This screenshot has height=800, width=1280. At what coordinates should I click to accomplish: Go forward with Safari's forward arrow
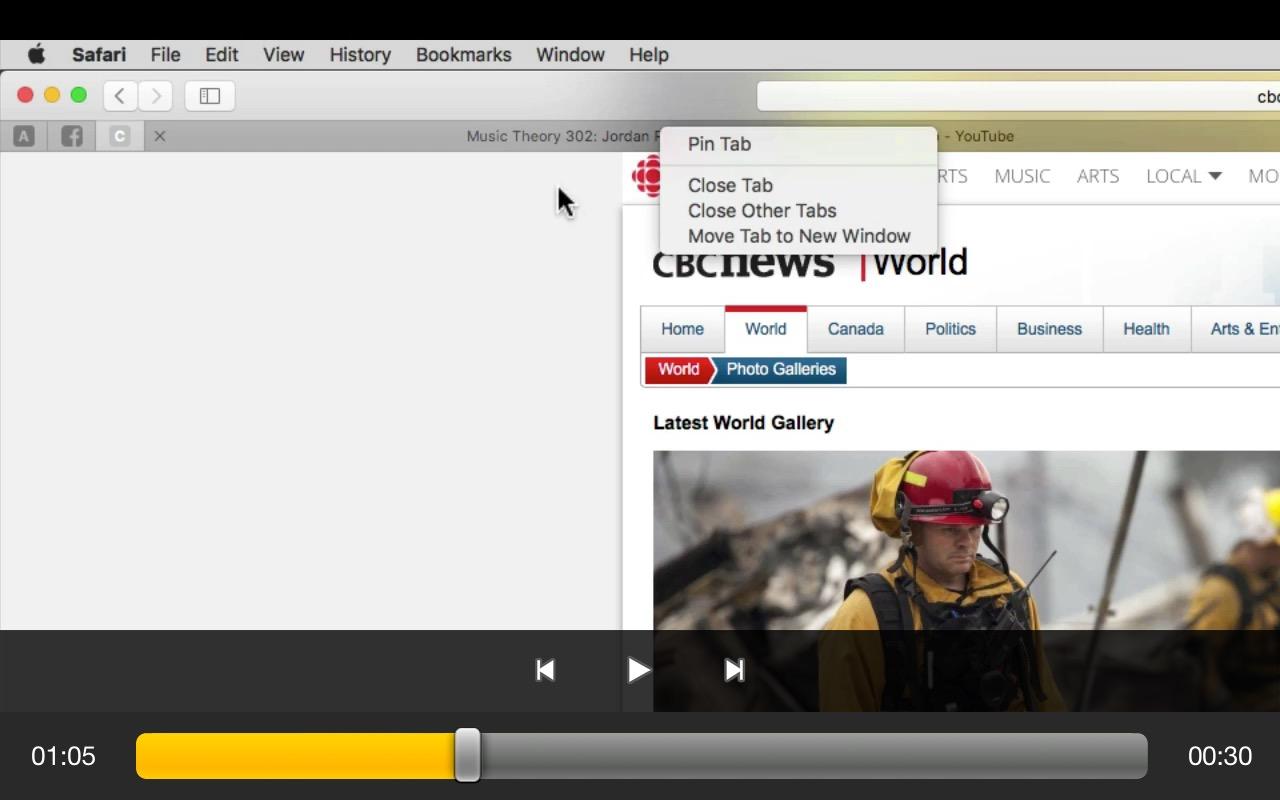[x=155, y=96]
